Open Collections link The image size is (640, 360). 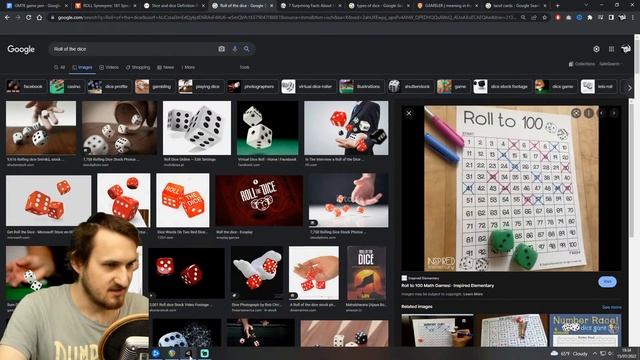[x=582, y=64]
